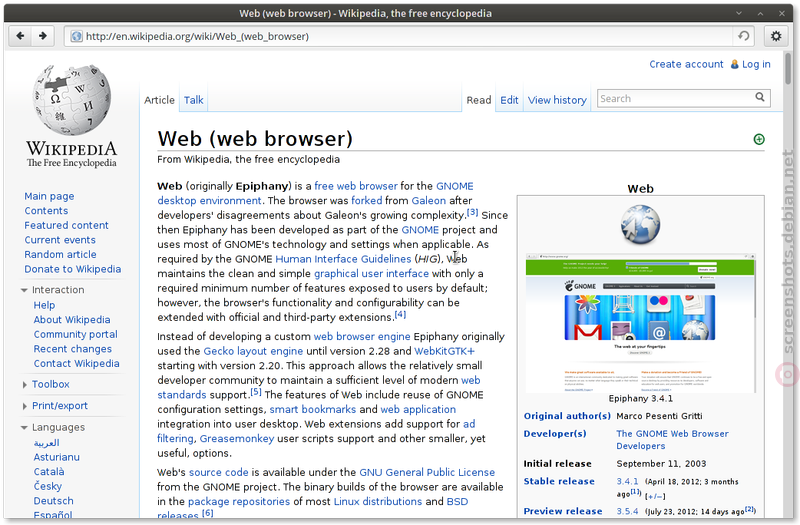This screenshot has height=525, width=800.
Task: Select the Česky language link
Action: 47,486
